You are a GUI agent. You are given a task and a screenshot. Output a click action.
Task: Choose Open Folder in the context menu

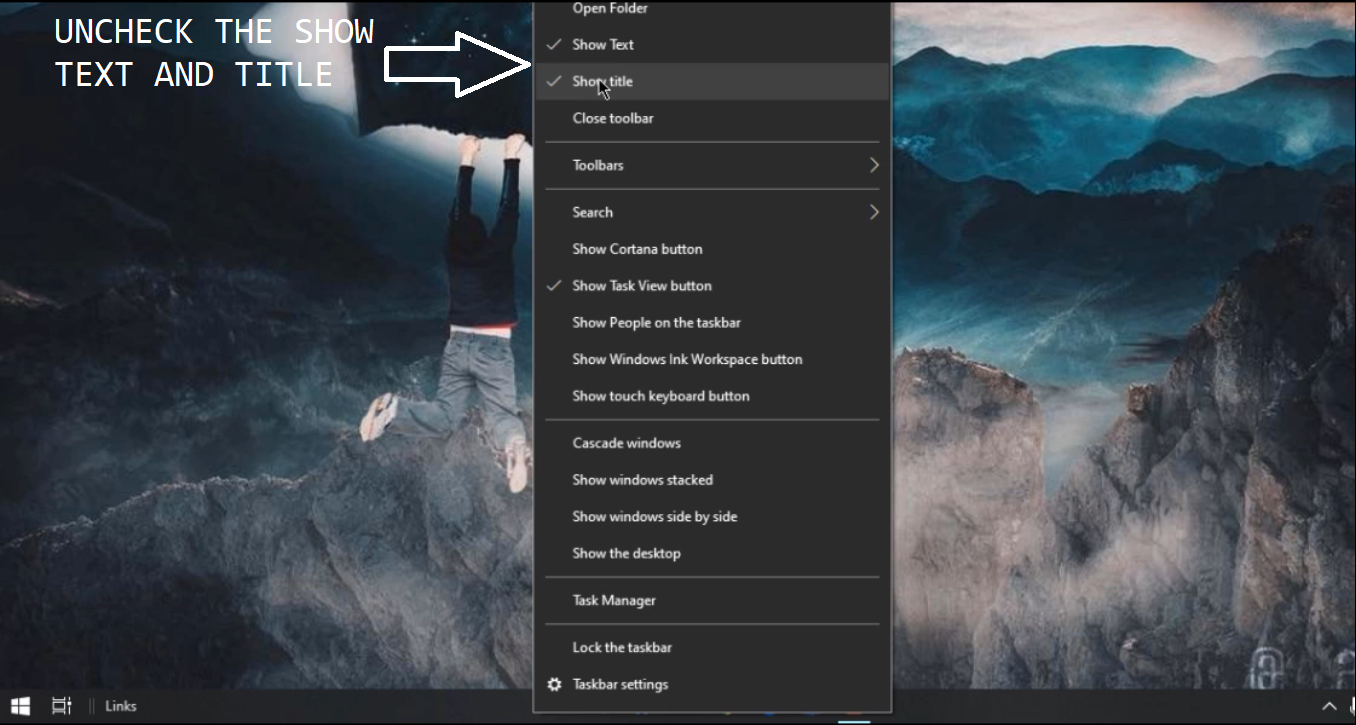pos(712,10)
